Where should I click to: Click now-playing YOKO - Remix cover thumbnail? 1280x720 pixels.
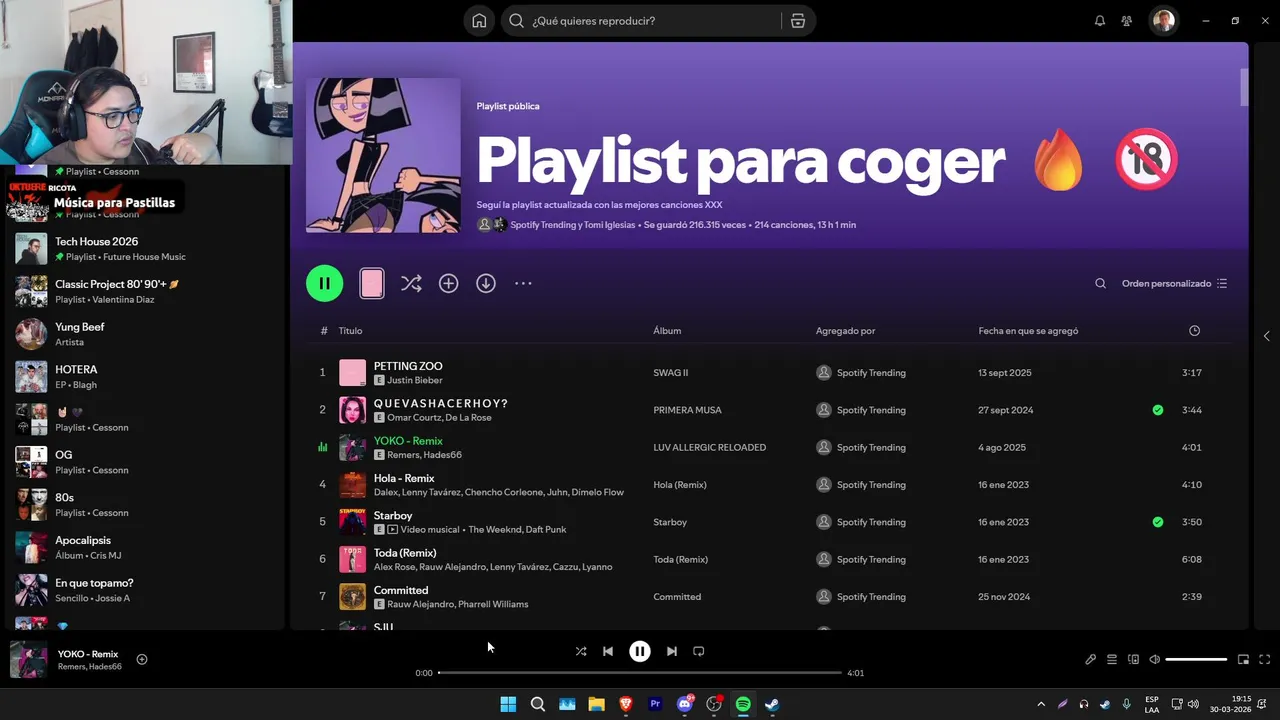[28, 660]
